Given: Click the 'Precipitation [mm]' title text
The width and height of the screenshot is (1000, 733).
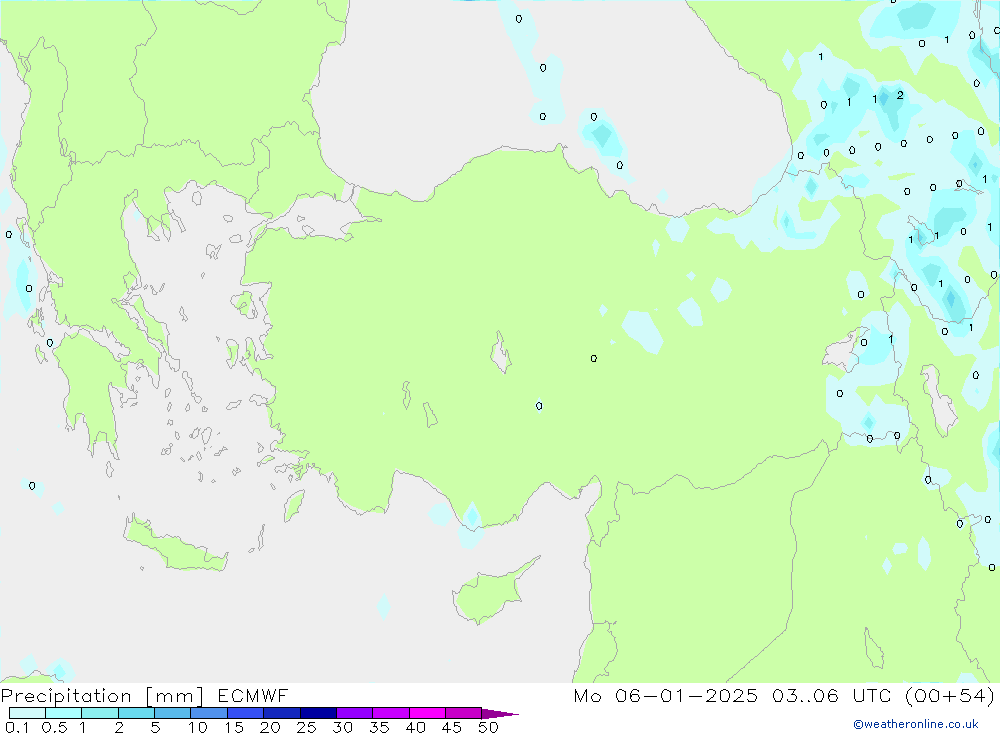Looking at the screenshot, I should 102,696.
